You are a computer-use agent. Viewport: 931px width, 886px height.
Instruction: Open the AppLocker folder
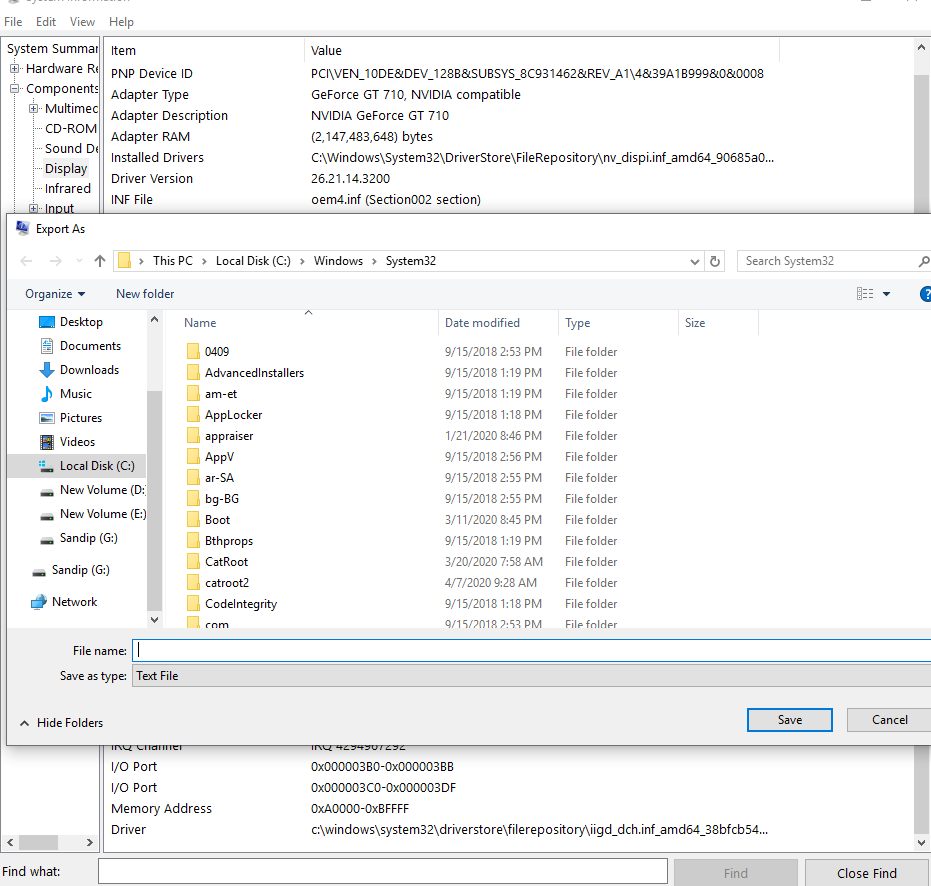233,415
